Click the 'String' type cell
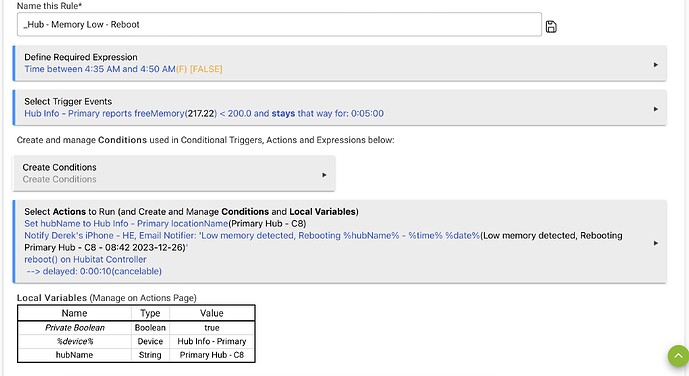The width and height of the screenshot is (689, 376). pyautogui.click(x=150, y=355)
